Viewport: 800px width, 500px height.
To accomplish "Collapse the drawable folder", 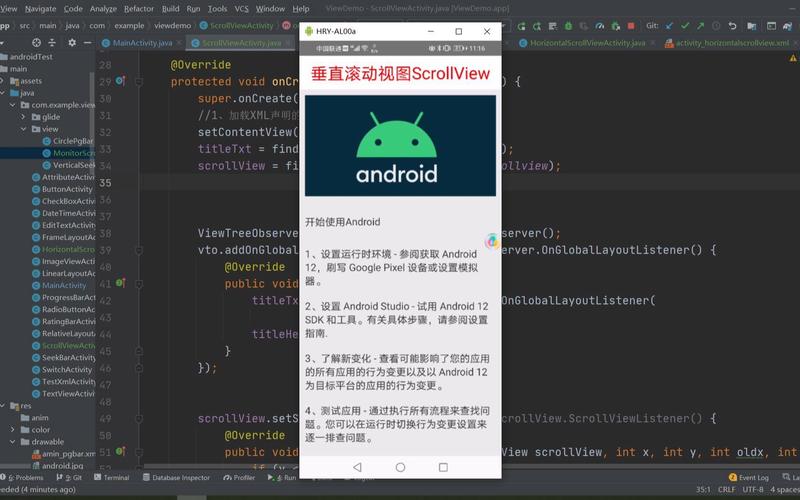I will click(13, 442).
